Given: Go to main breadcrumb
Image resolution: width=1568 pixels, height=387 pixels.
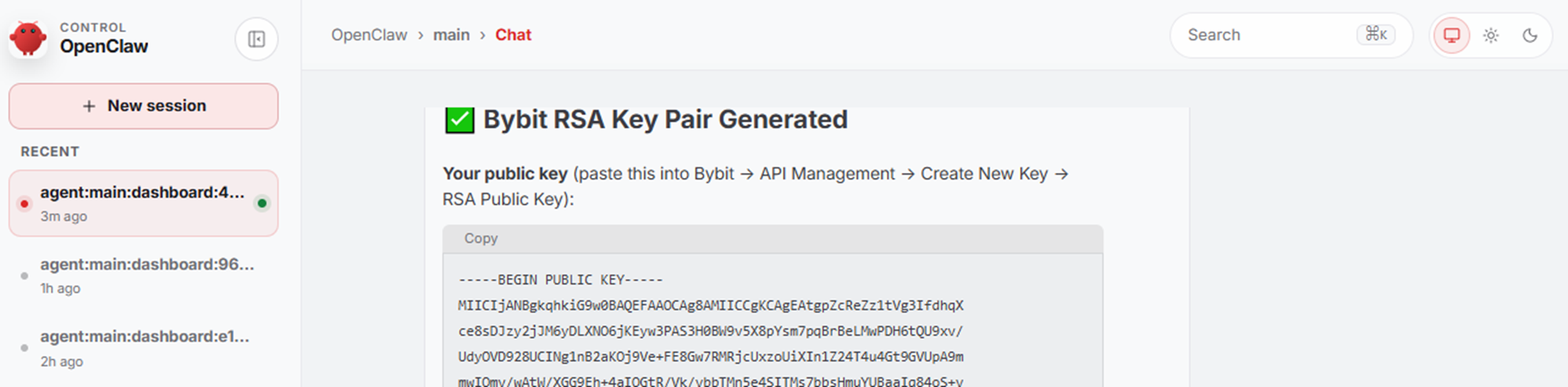Looking at the screenshot, I should pos(452,35).
